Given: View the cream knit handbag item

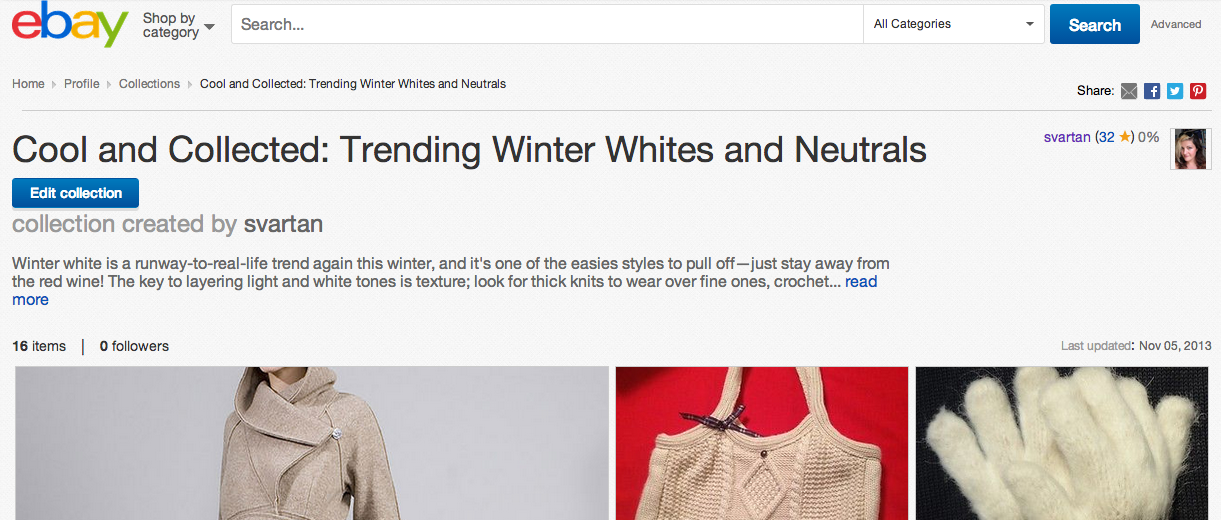Looking at the screenshot, I should 762,443.
